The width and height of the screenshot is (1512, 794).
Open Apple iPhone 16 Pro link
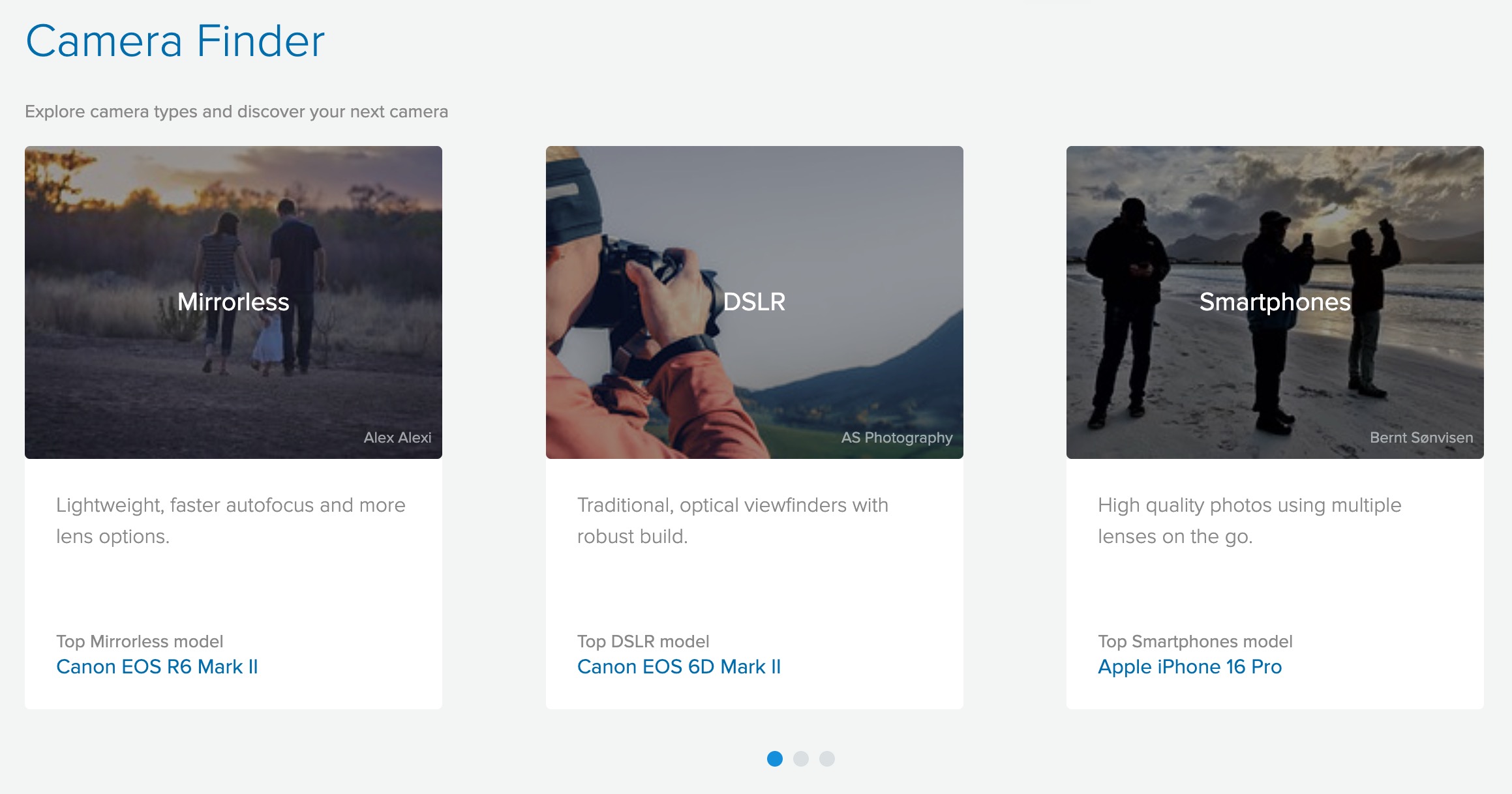coord(1189,666)
